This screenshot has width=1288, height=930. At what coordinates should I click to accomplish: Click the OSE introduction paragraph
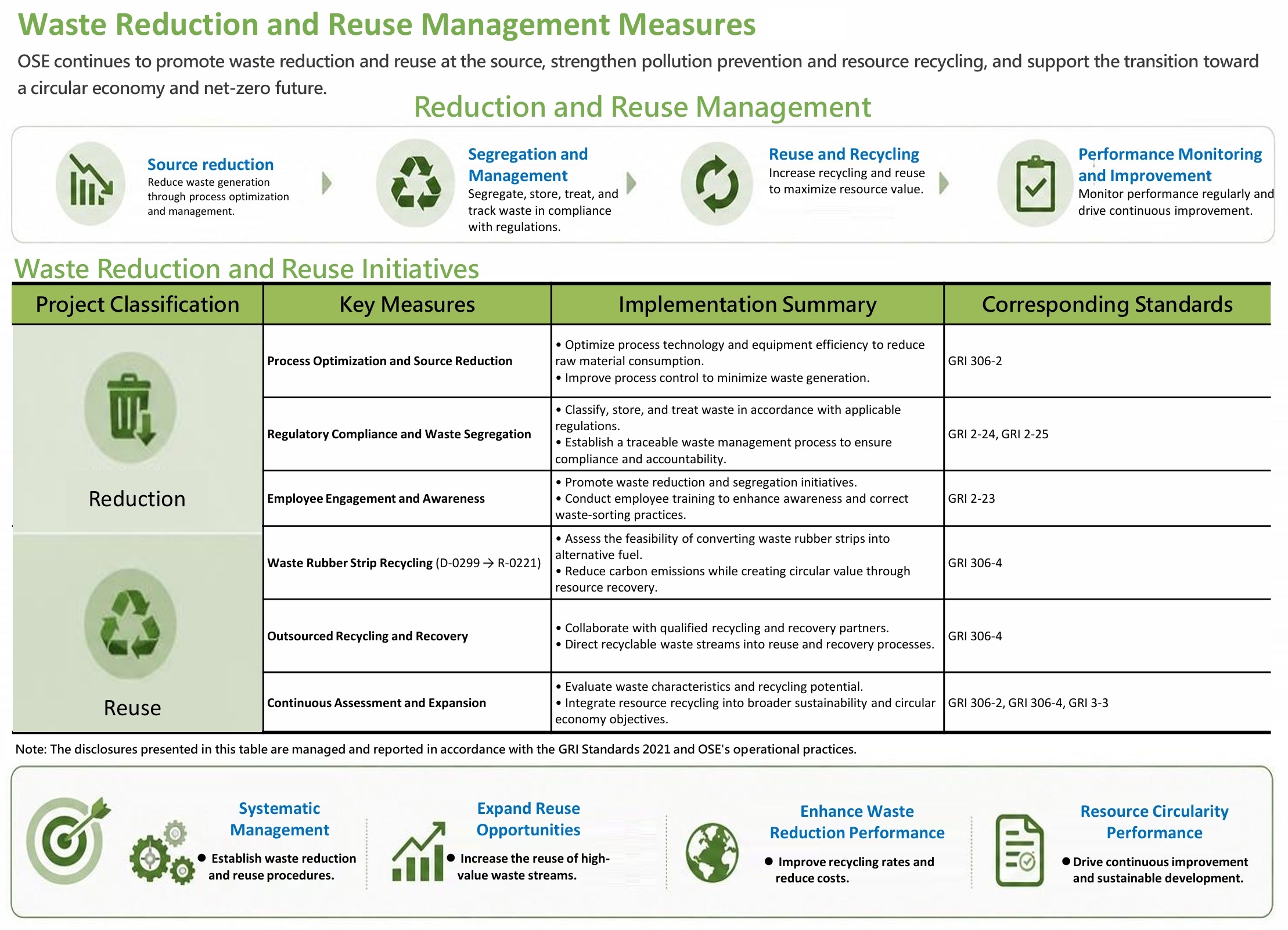pos(638,74)
